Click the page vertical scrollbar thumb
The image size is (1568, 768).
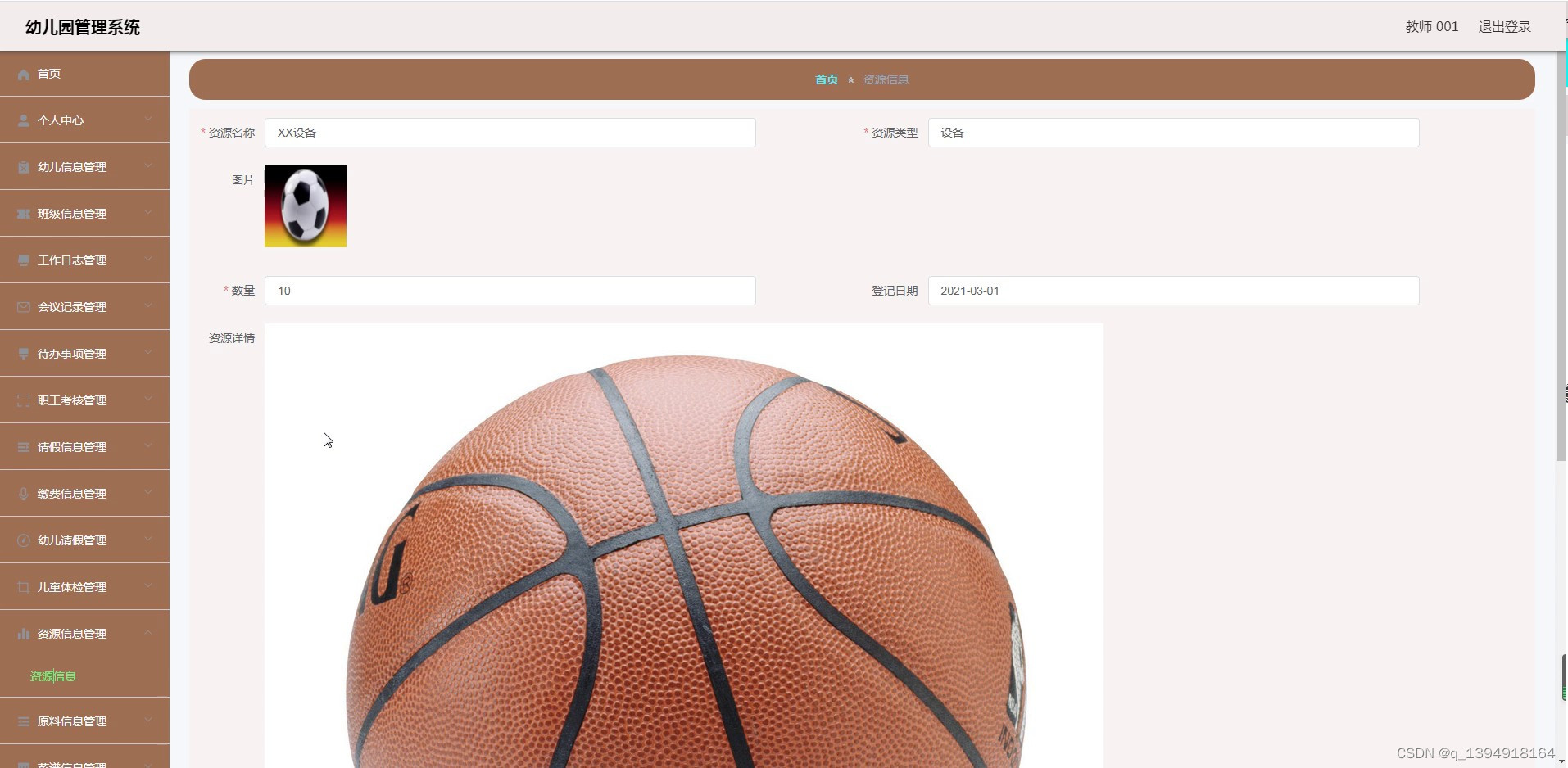1561,255
